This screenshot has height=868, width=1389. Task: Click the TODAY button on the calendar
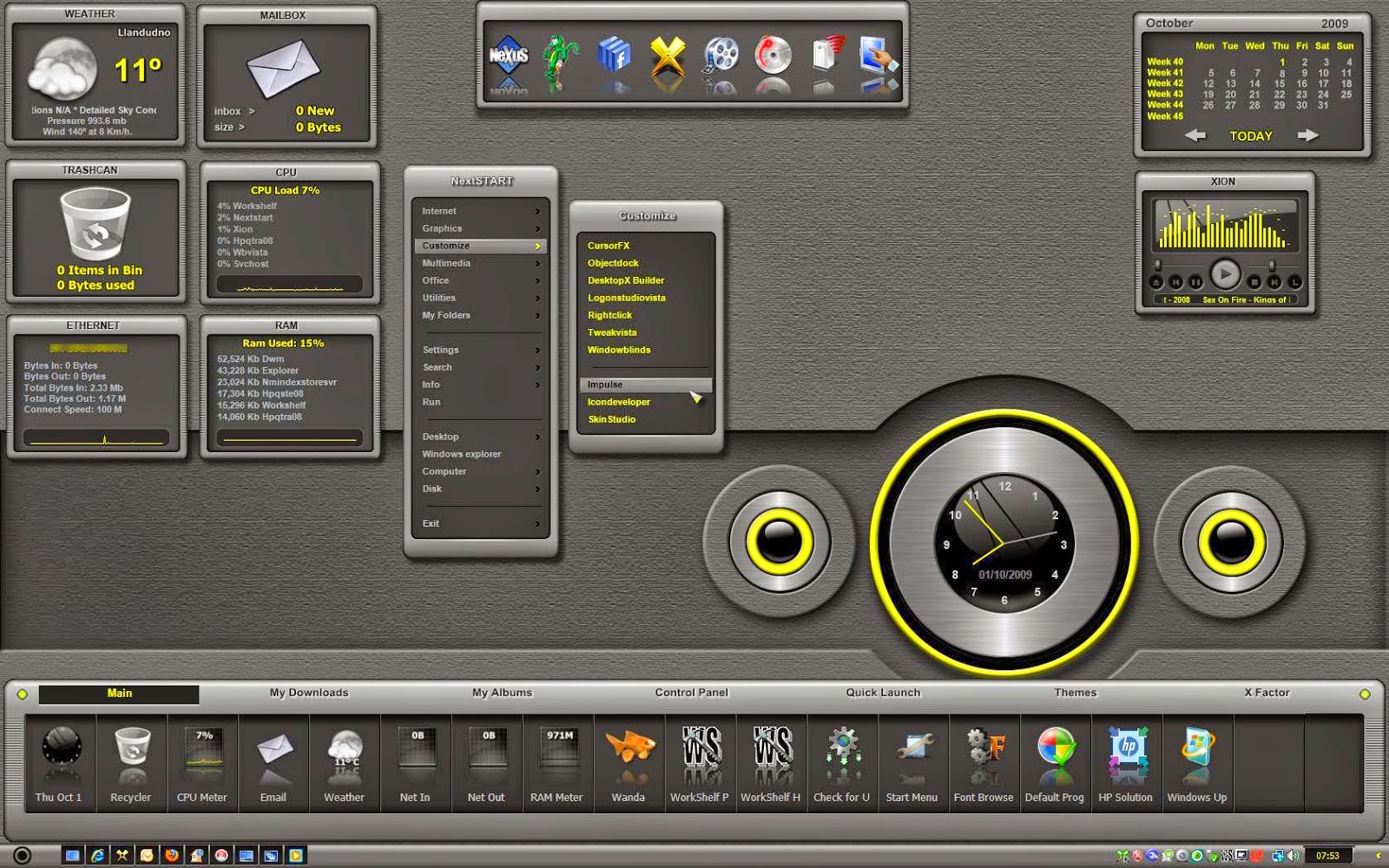(1251, 136)
